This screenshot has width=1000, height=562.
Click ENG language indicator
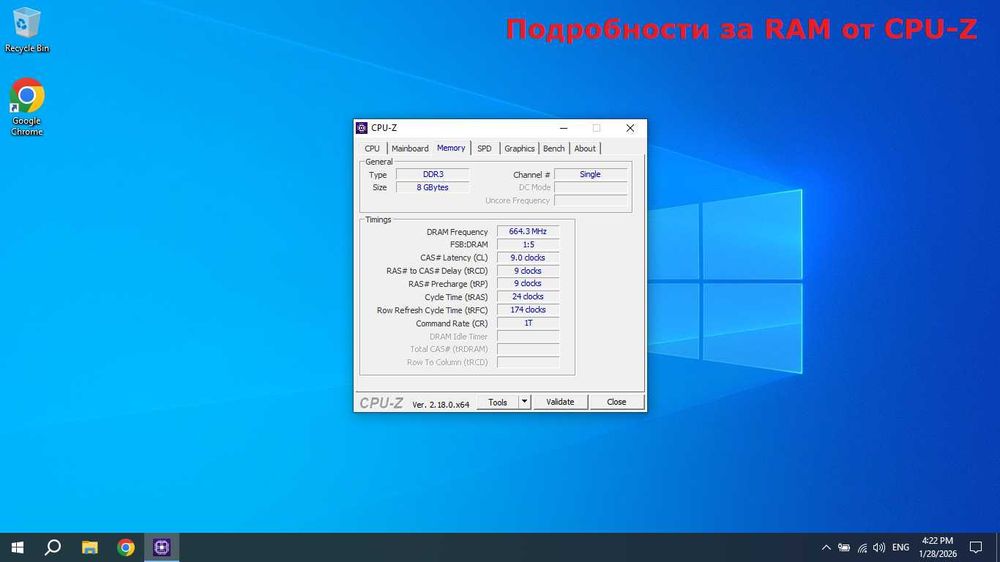click(x=901, y=547)
